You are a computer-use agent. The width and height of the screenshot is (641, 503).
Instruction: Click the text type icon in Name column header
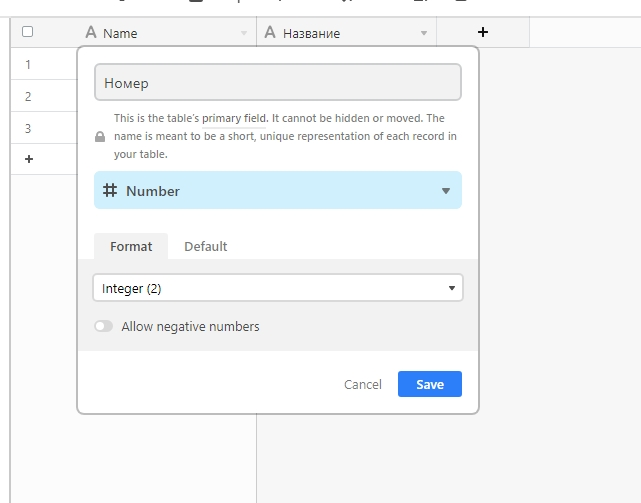tap(91, 32)
